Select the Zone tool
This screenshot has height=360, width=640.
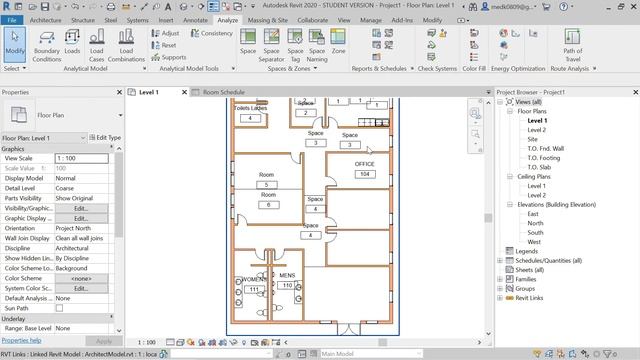338,42
